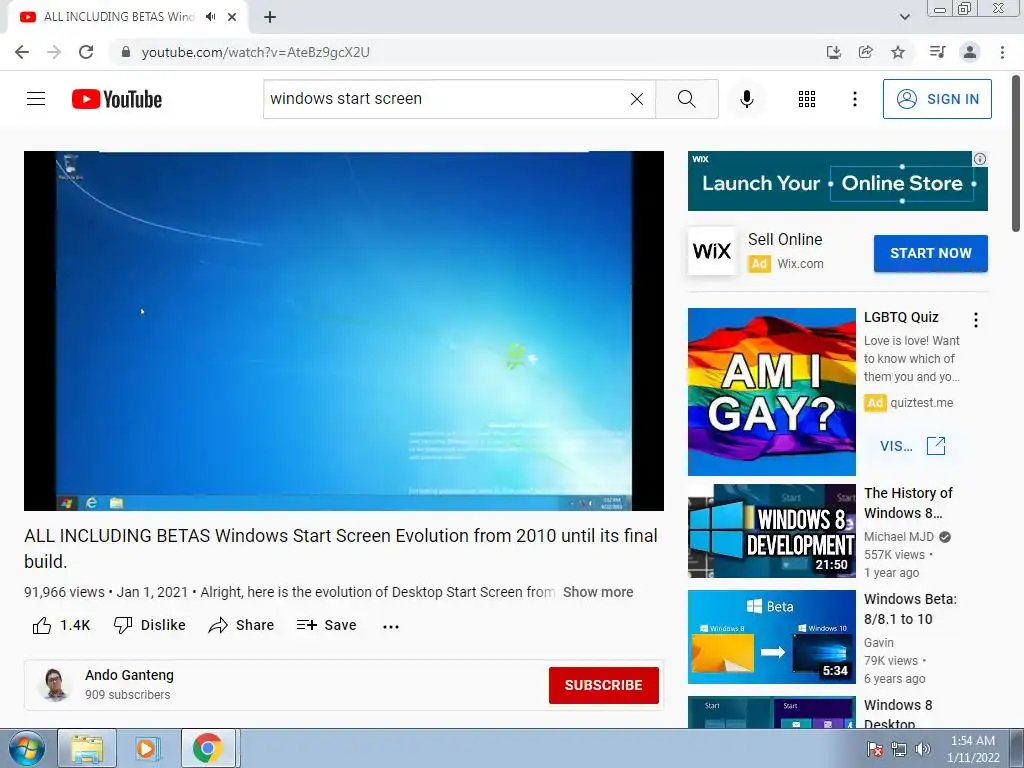Open Ando Ganteng channel avatar
1024x768 pixels.
click(55, 684)
